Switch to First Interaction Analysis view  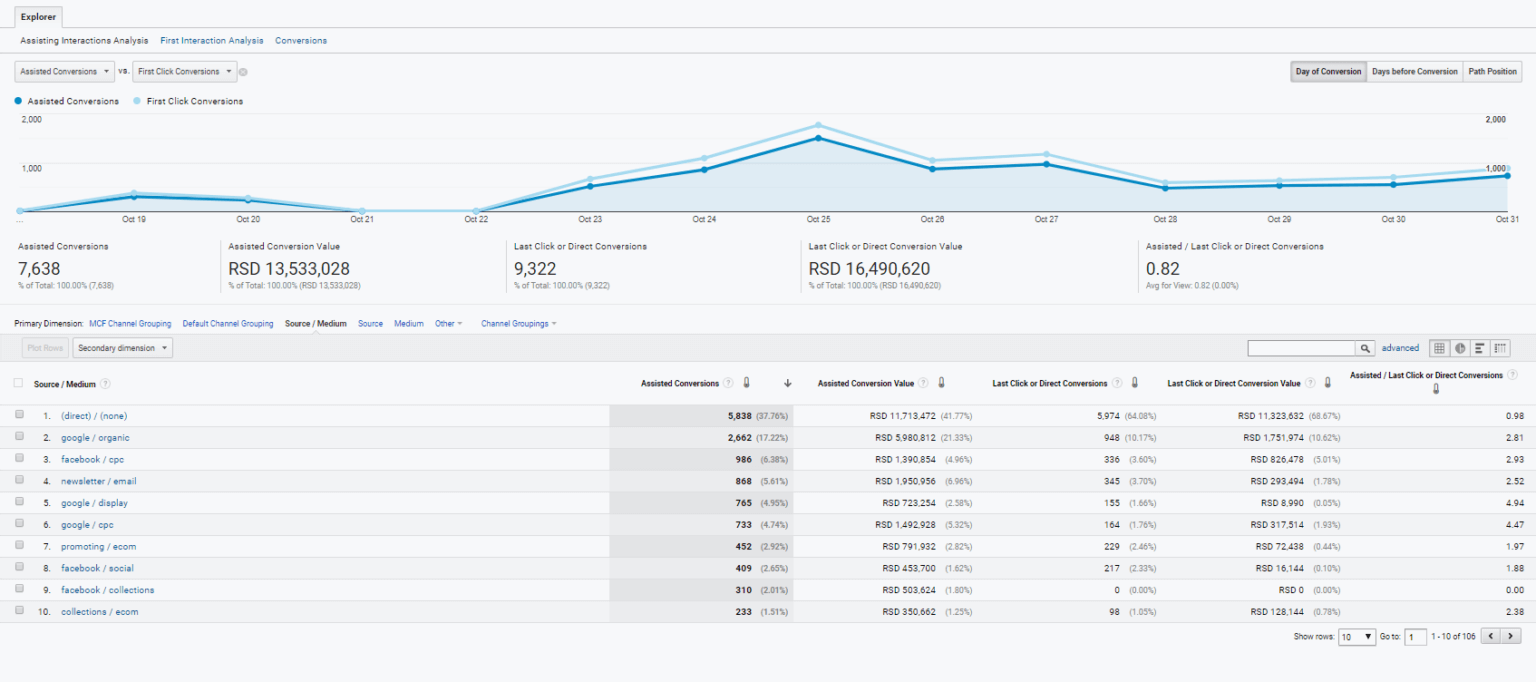tap(212, 41)
